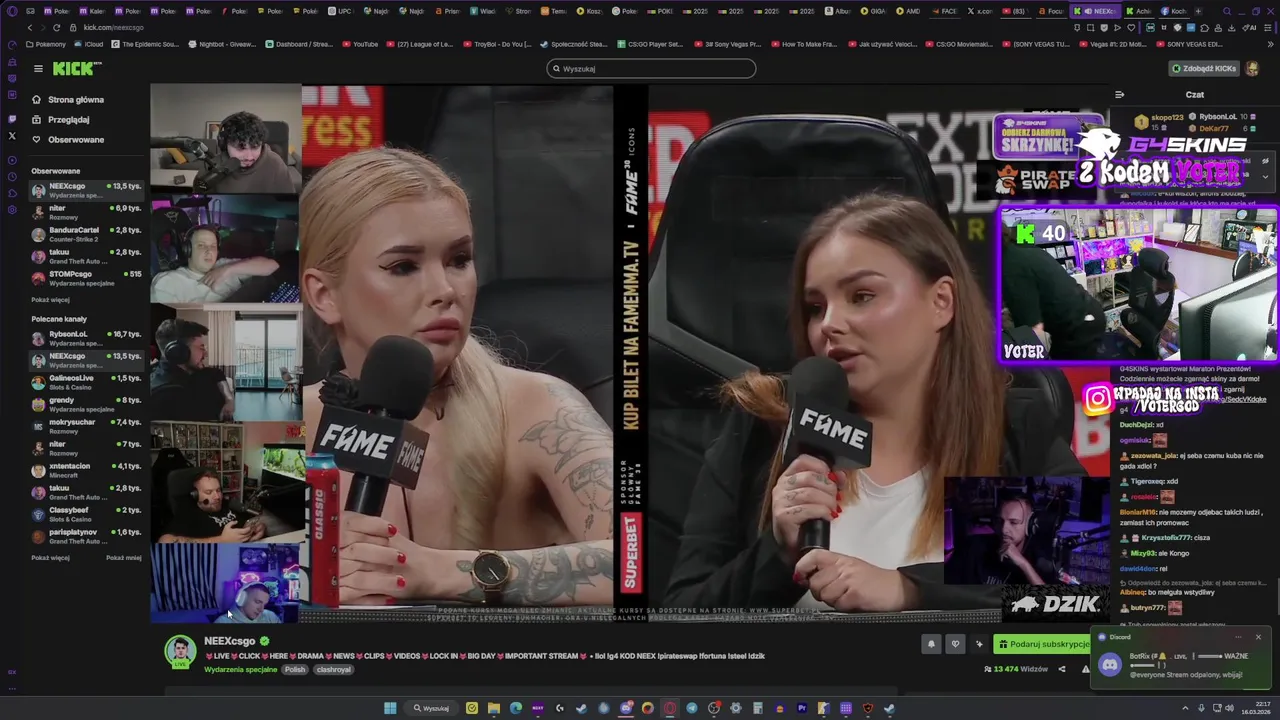The width and height of the screenshot is (1280, 720).
Task: Open the volume control in system tray
Action: coord(1229,708)
